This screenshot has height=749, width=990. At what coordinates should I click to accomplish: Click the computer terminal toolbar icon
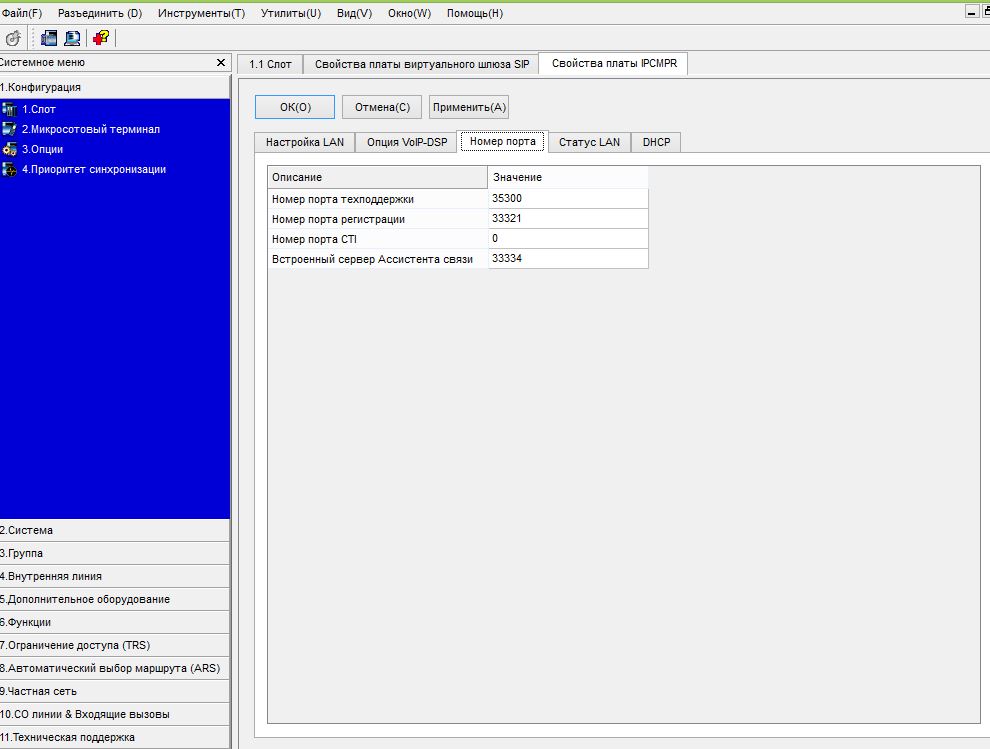pyautogui.click(x=73, y=39)
